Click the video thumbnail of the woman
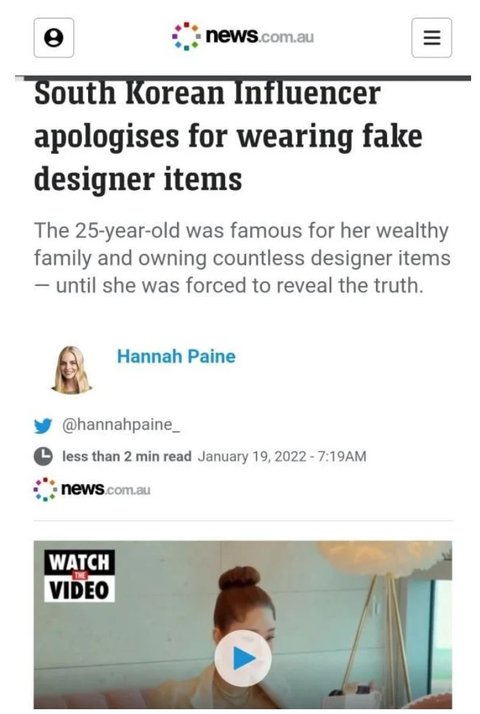The width and height of the screenshot is (480, 714). click(243, 625)
